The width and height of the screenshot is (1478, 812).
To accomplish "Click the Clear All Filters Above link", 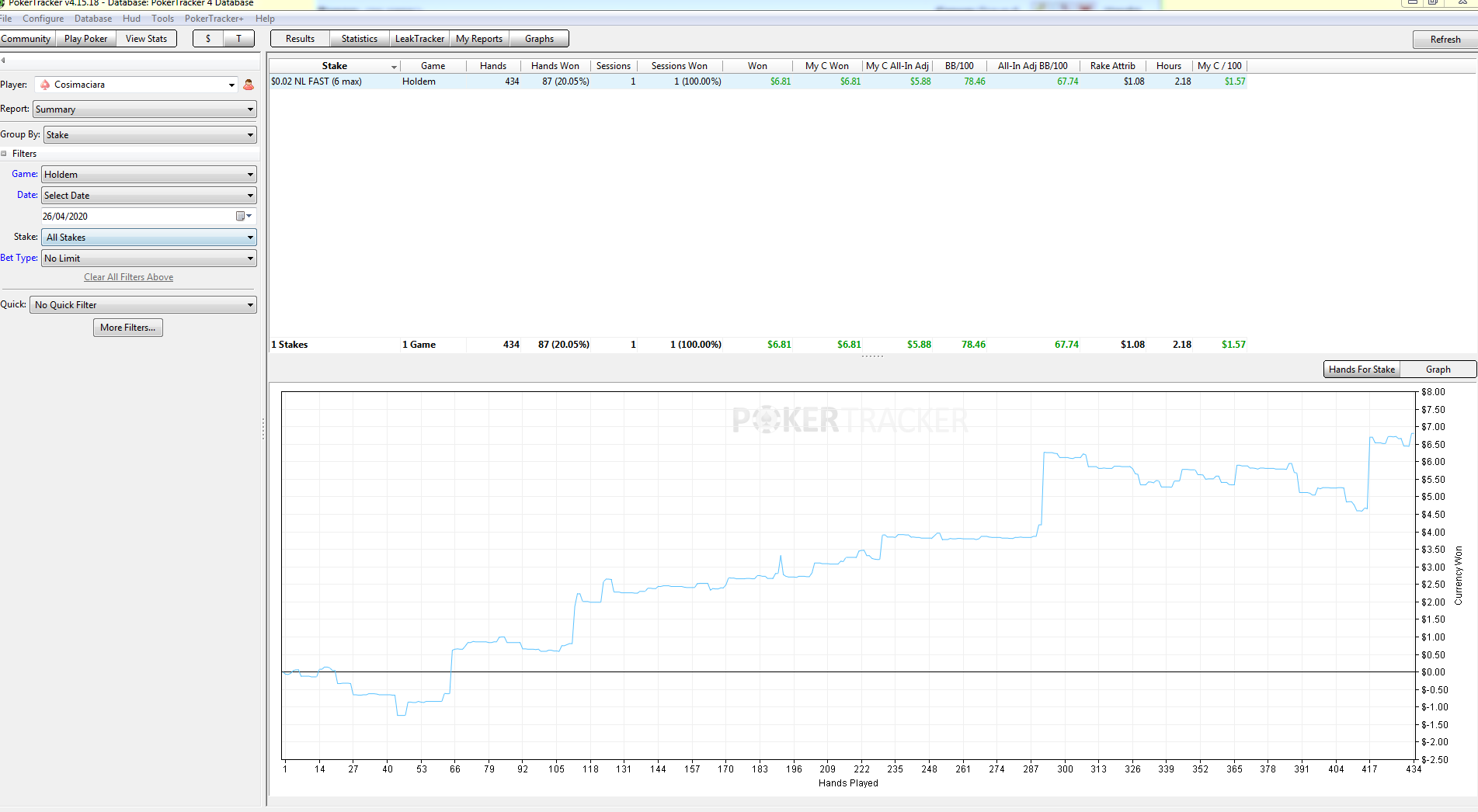I will pyautogui.click(x=128, y=277).
